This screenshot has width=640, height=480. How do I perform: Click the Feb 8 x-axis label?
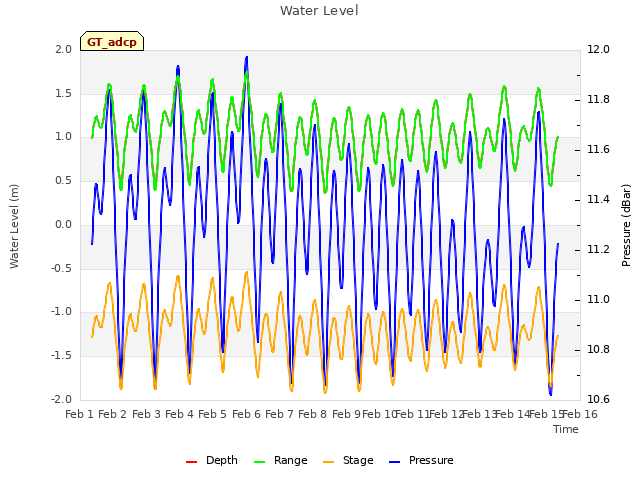[312, 414]
